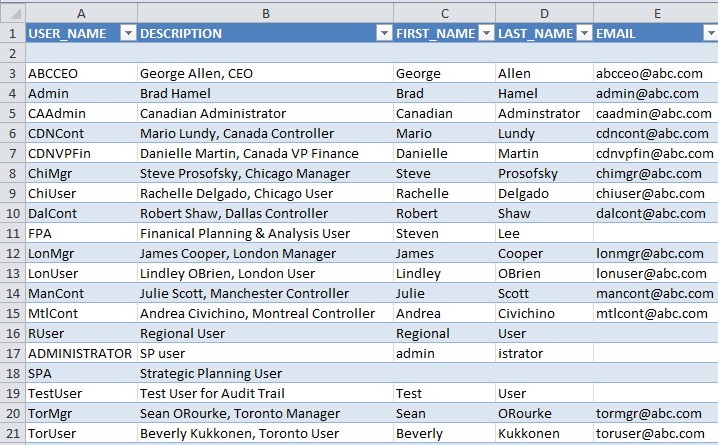Open the DESCRIPTION filter dropdown arrow

(383, 33)
